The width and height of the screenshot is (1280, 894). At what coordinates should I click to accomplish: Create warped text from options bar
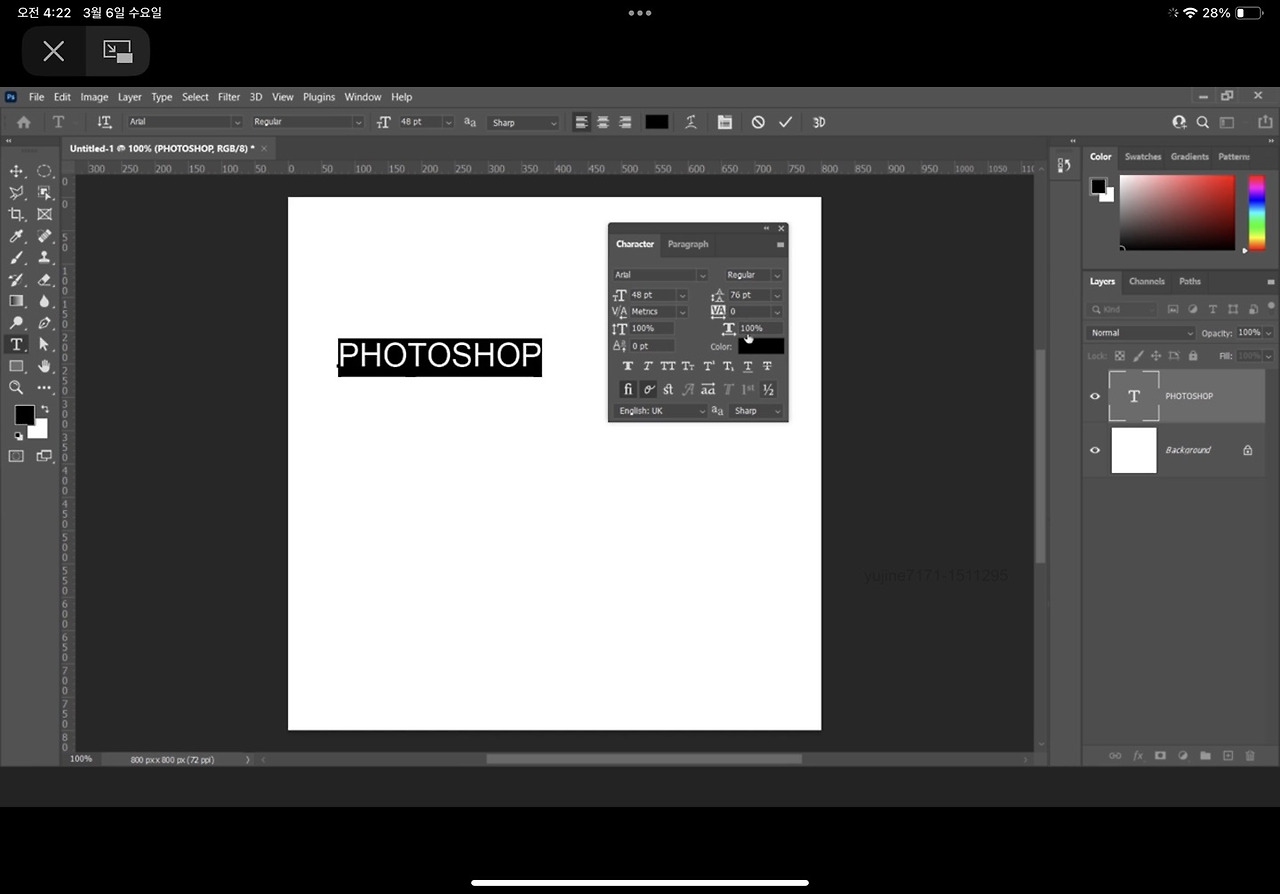690,122
